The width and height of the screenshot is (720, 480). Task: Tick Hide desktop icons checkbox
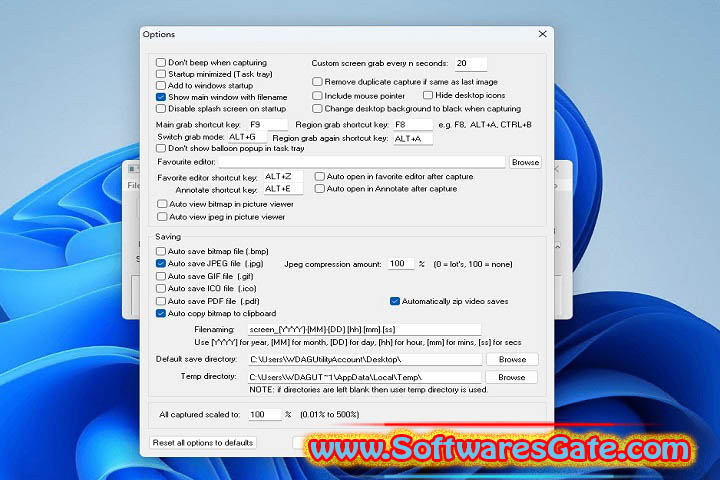(x=428, y=95)
